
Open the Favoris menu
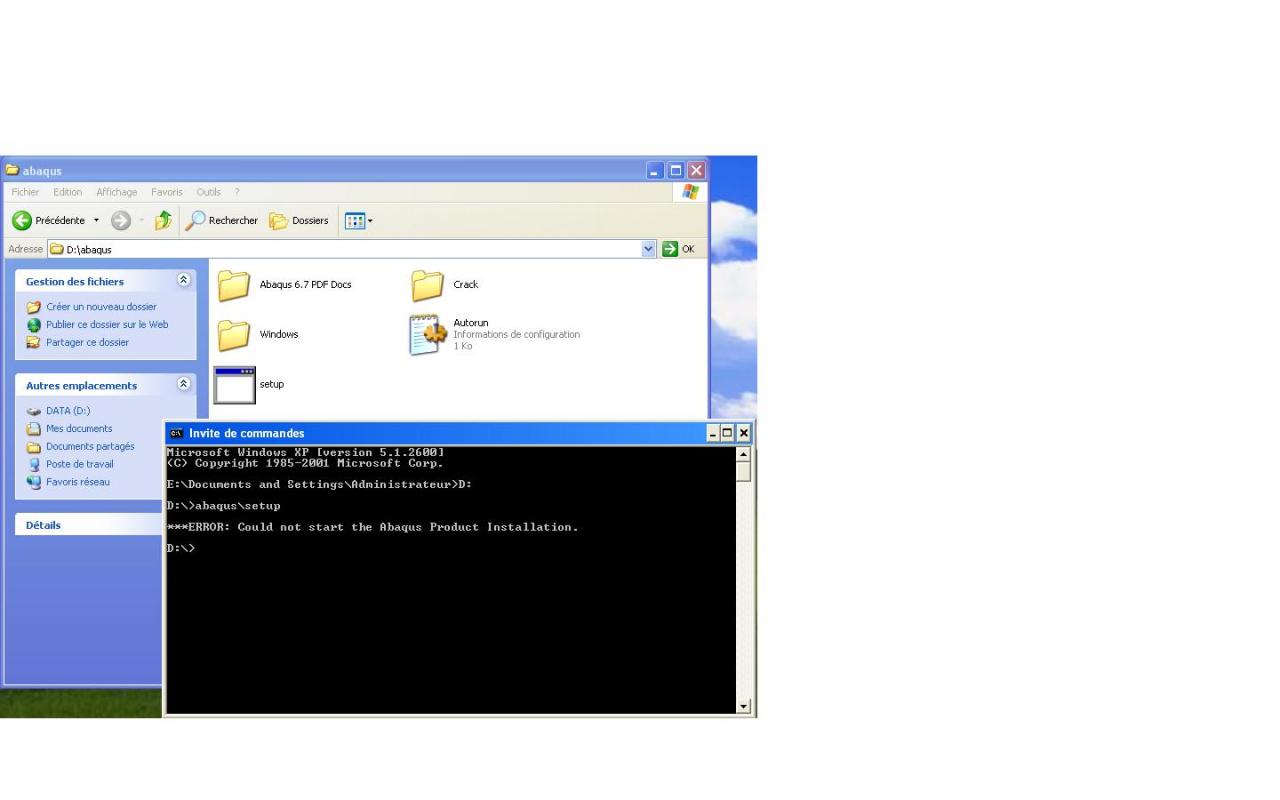[167, 192]
